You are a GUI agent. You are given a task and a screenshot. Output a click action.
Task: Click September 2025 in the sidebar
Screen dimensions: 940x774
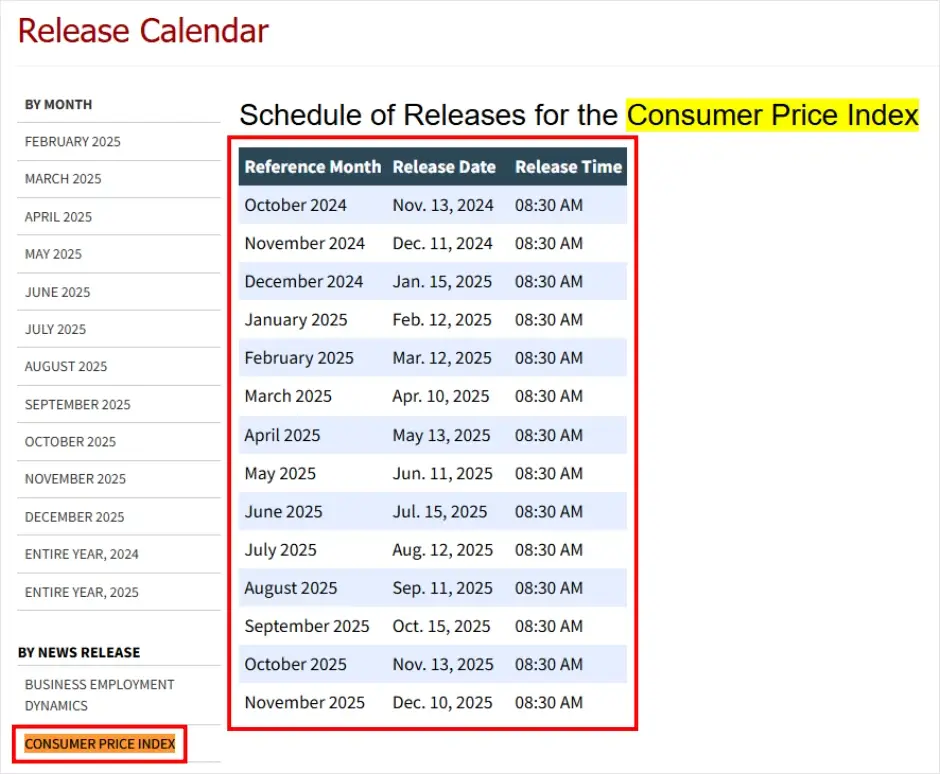[77, 405]
